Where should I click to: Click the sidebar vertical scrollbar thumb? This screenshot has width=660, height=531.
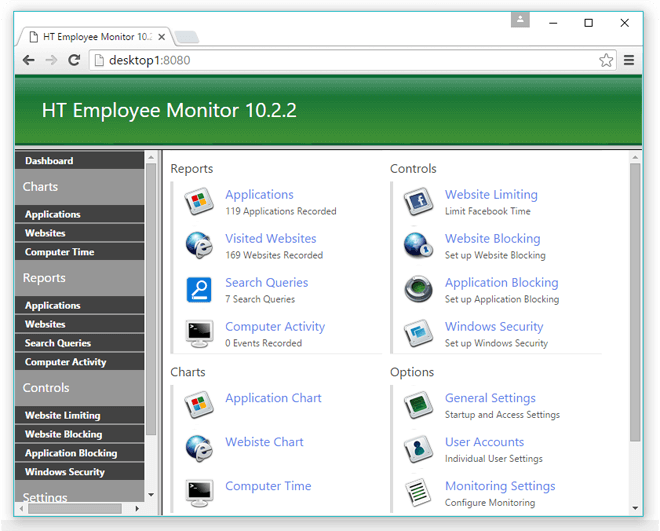151,299
